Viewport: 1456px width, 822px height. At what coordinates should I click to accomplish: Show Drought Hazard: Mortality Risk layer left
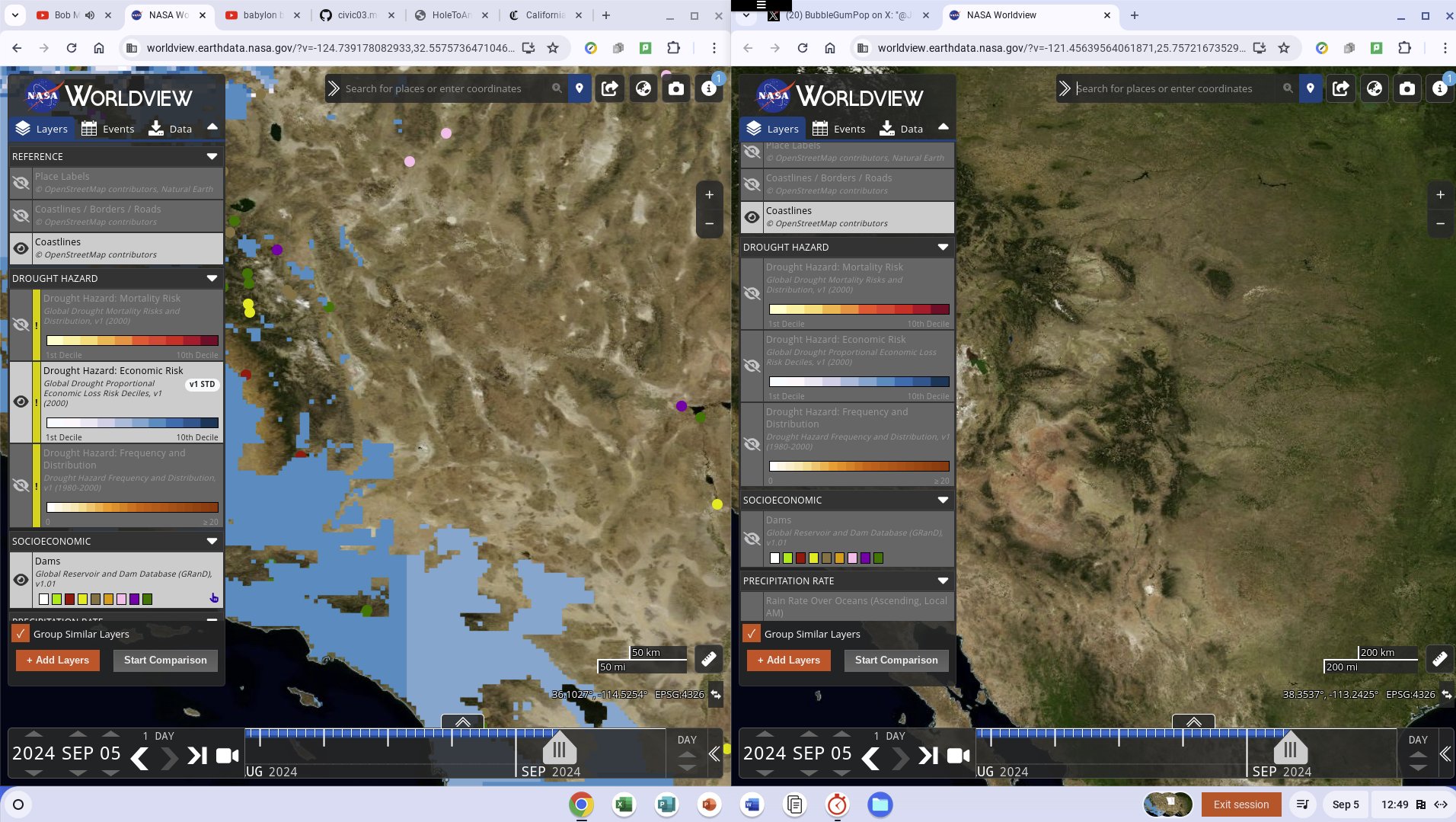tap(21, 325)
